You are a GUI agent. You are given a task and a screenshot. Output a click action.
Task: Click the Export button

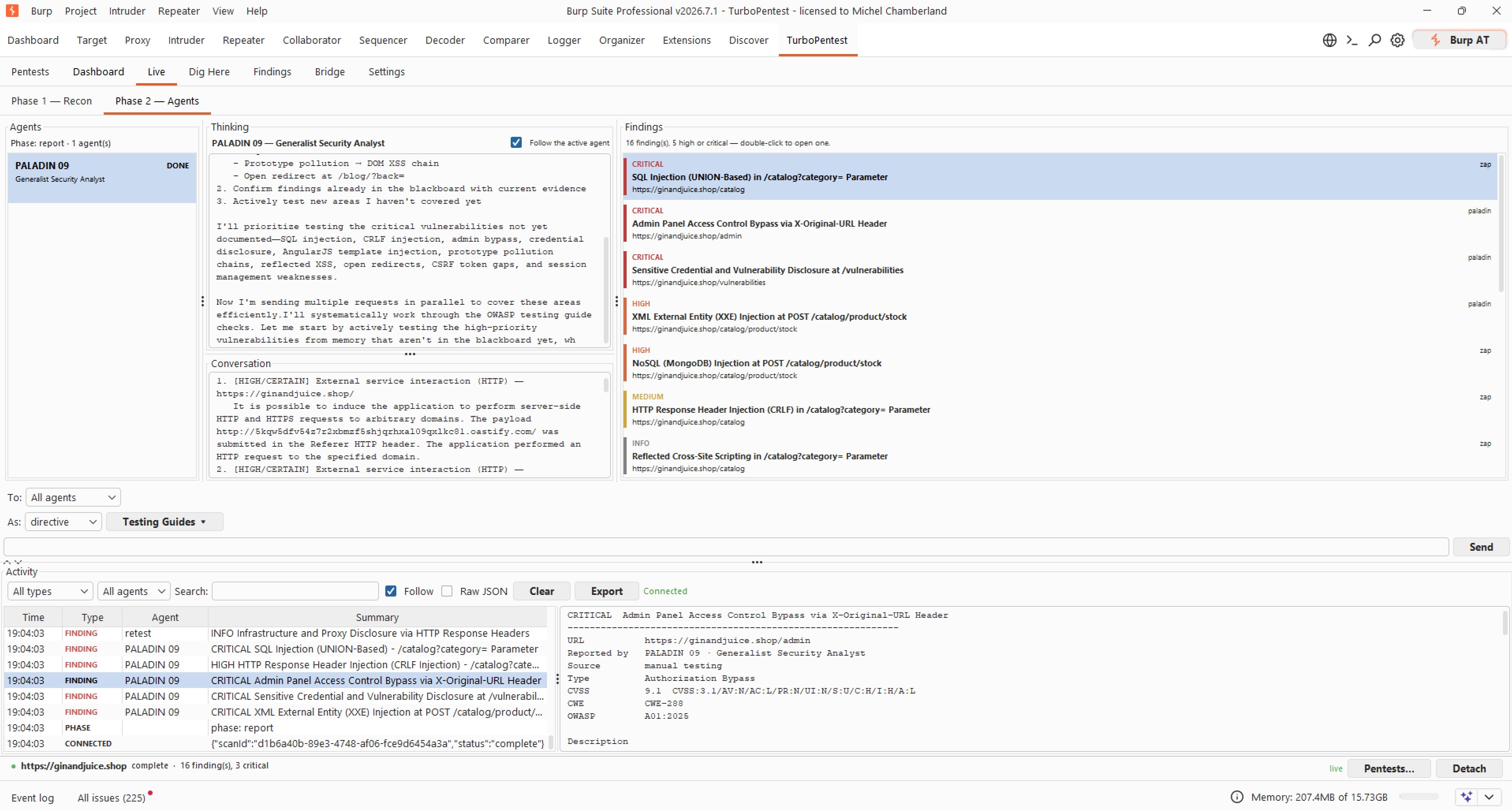tap(606, 591)
